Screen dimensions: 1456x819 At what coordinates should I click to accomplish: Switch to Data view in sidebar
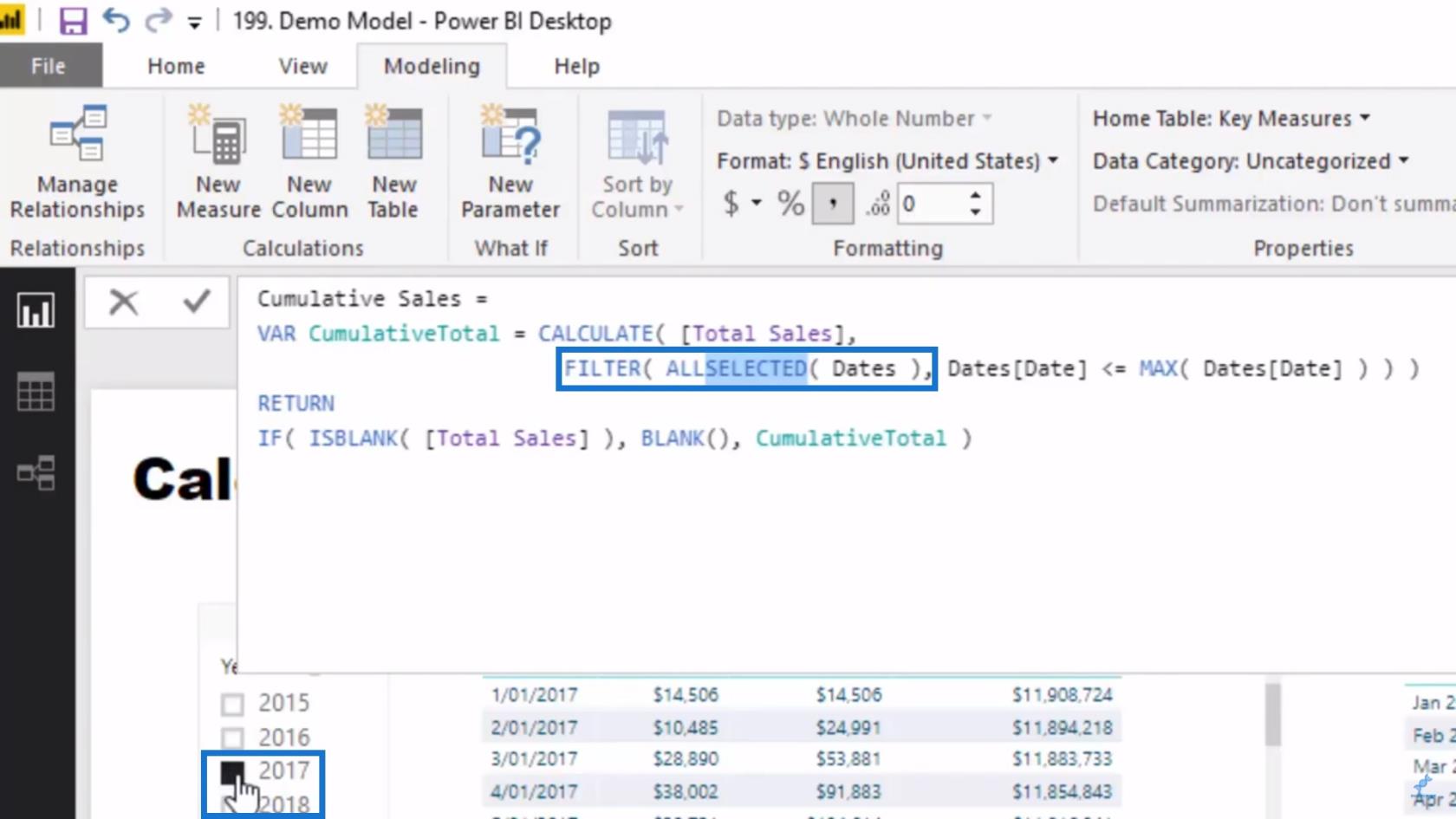[36, 393]
